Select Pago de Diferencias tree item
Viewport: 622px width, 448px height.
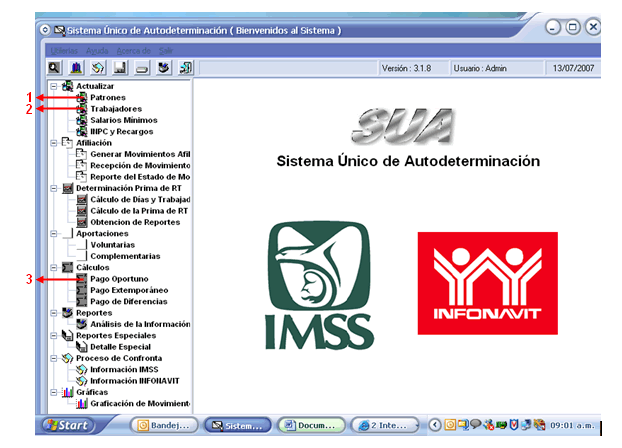pyautogui.click(x=129, y=302)
